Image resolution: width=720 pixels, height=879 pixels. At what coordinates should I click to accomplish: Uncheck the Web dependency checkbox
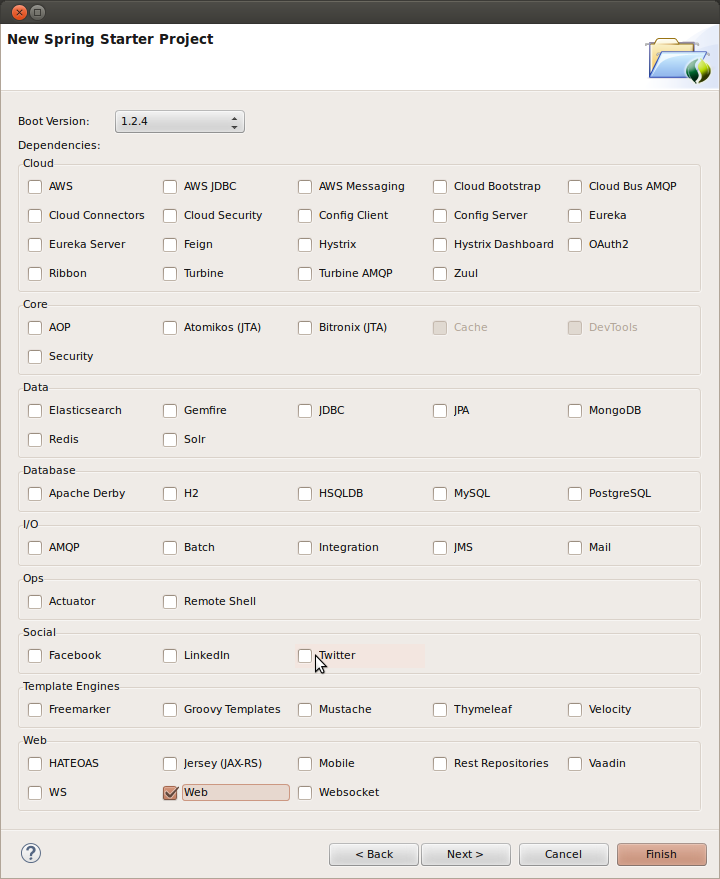point(170,793)
